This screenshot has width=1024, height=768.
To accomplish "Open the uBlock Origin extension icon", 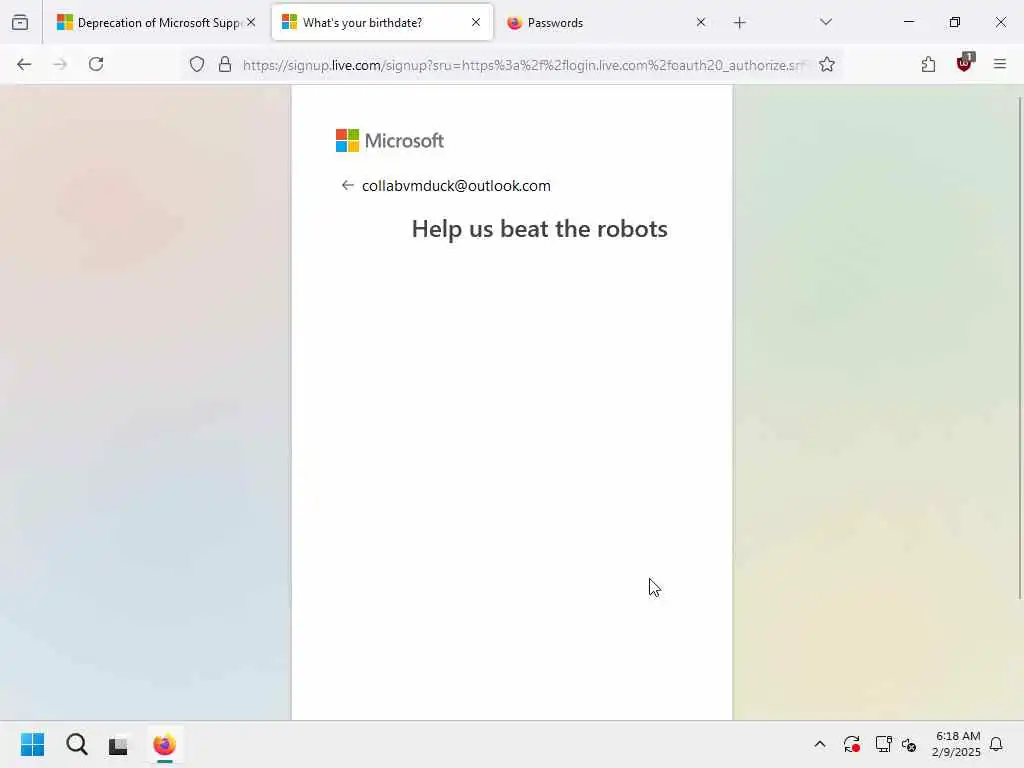I will pyautogui.click(x=965, y=63).
